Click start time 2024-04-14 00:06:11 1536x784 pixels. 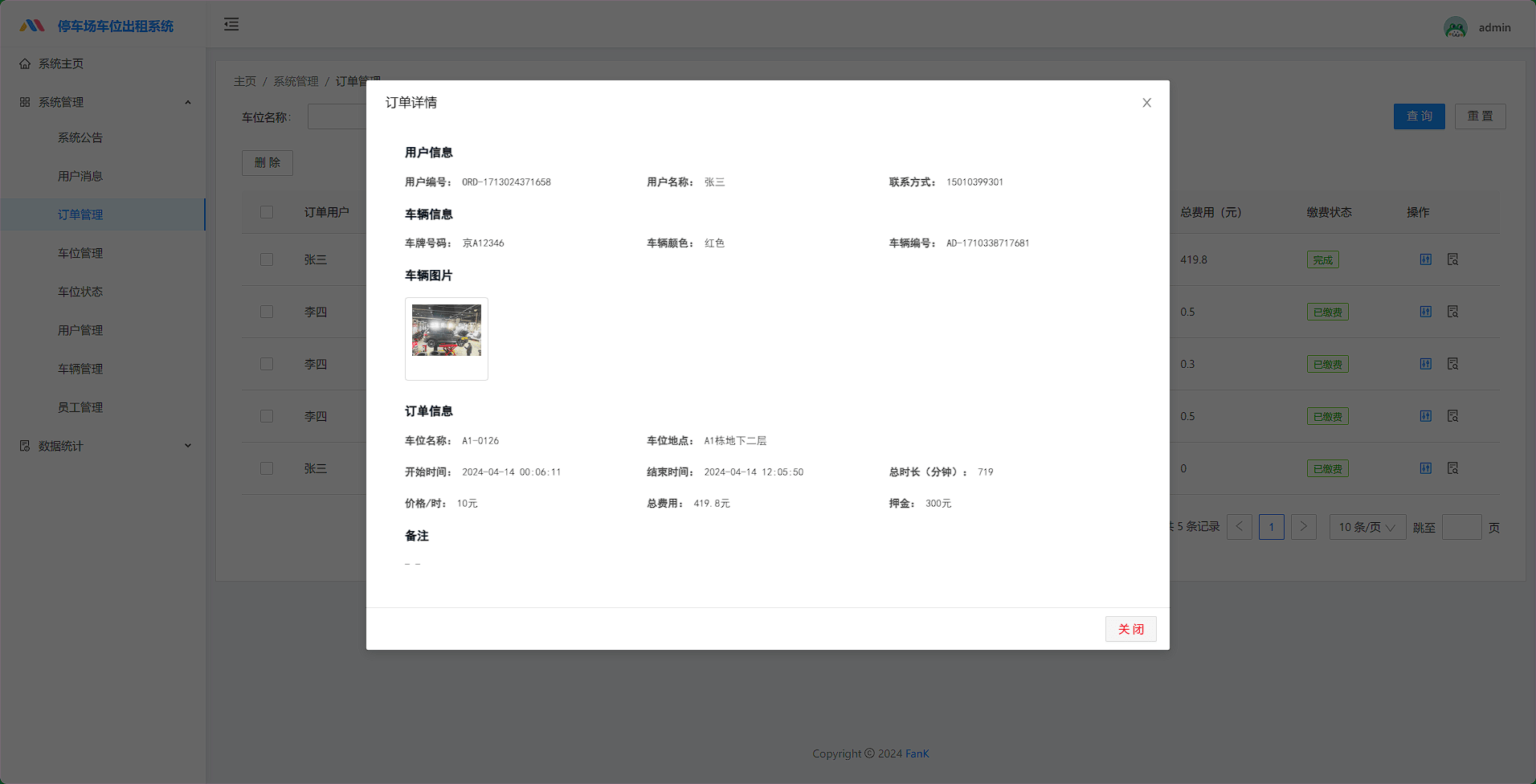tap(511, 472)
